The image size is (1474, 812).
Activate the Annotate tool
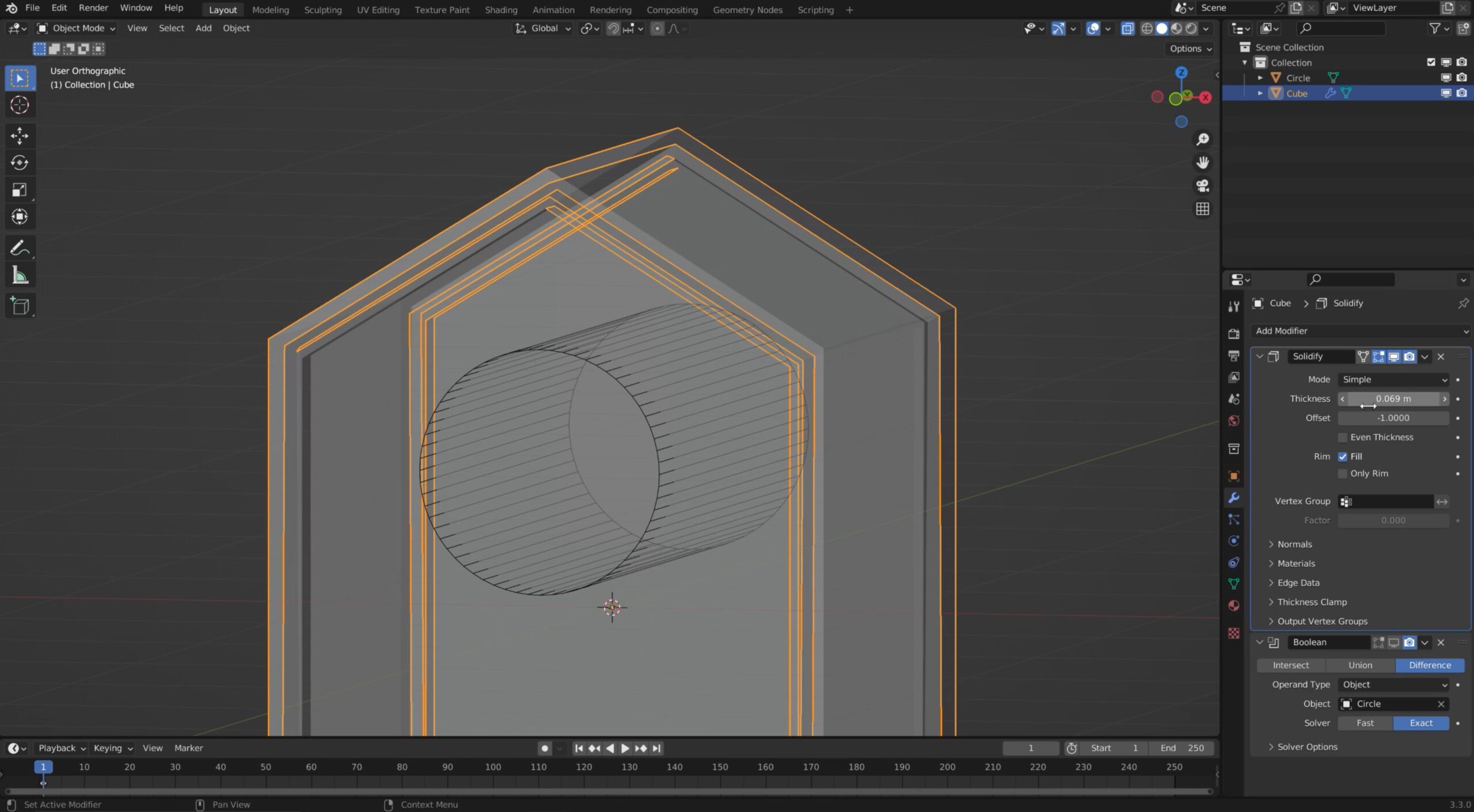tap(20, 248)
